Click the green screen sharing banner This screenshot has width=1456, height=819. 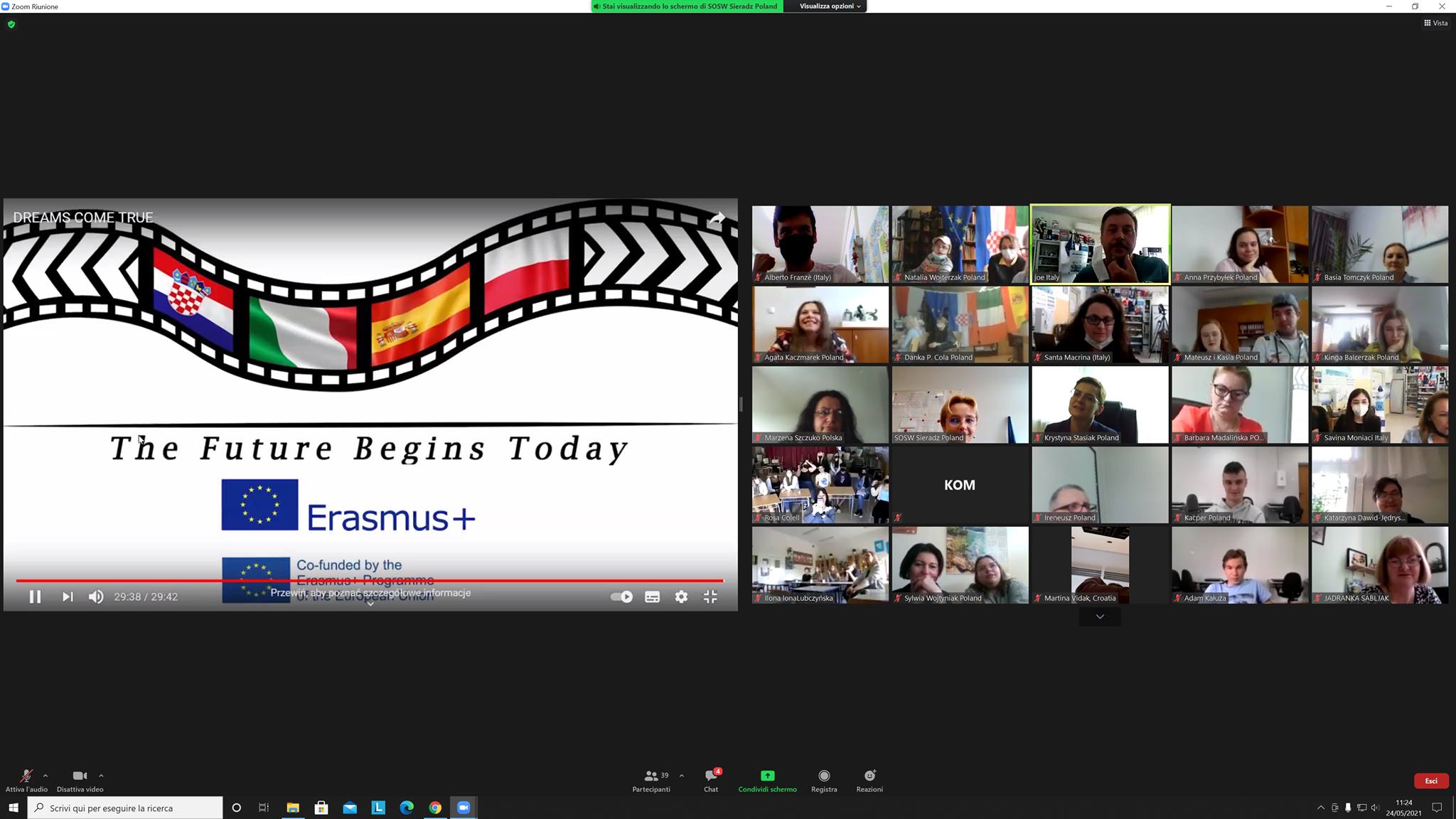point(687,6)
